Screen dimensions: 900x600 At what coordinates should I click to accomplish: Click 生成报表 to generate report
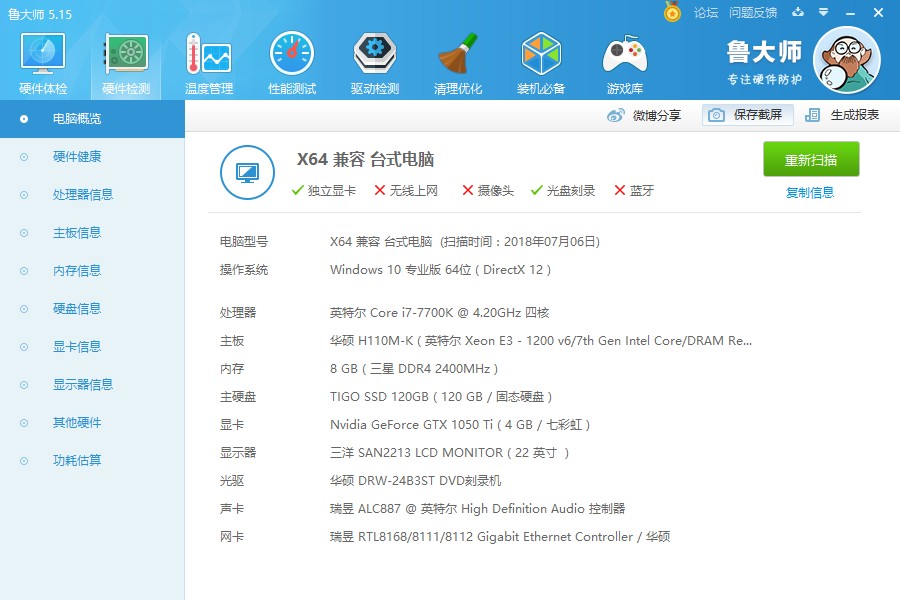click(x=843, y=115)
